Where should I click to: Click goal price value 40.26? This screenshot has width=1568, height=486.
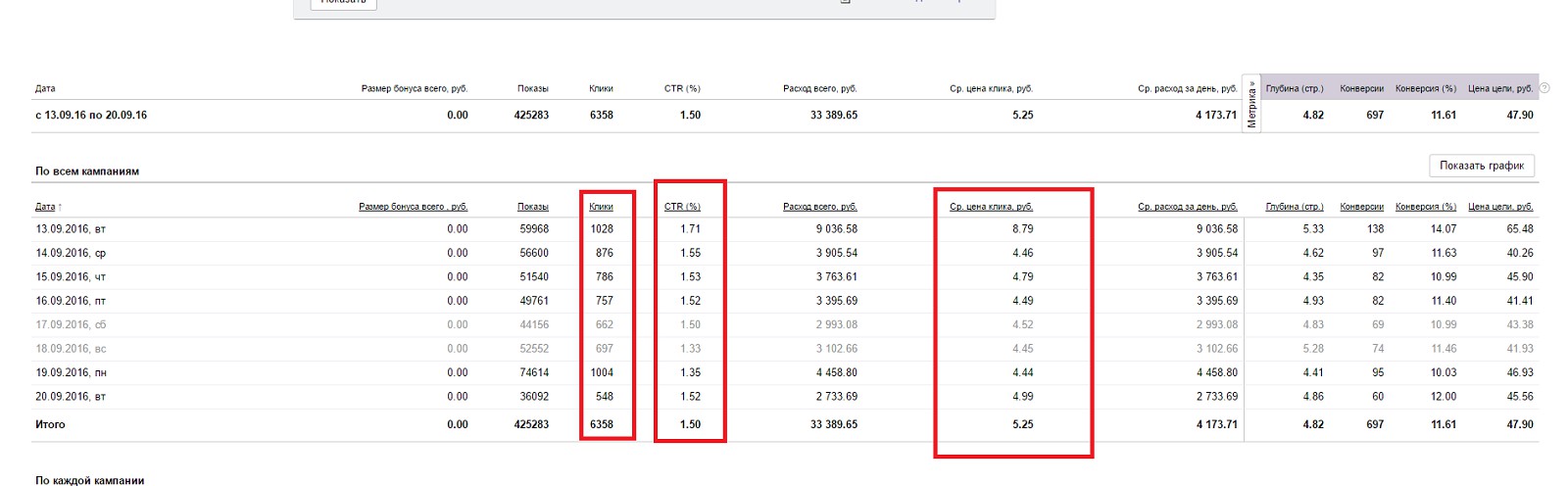point(1520,253)
